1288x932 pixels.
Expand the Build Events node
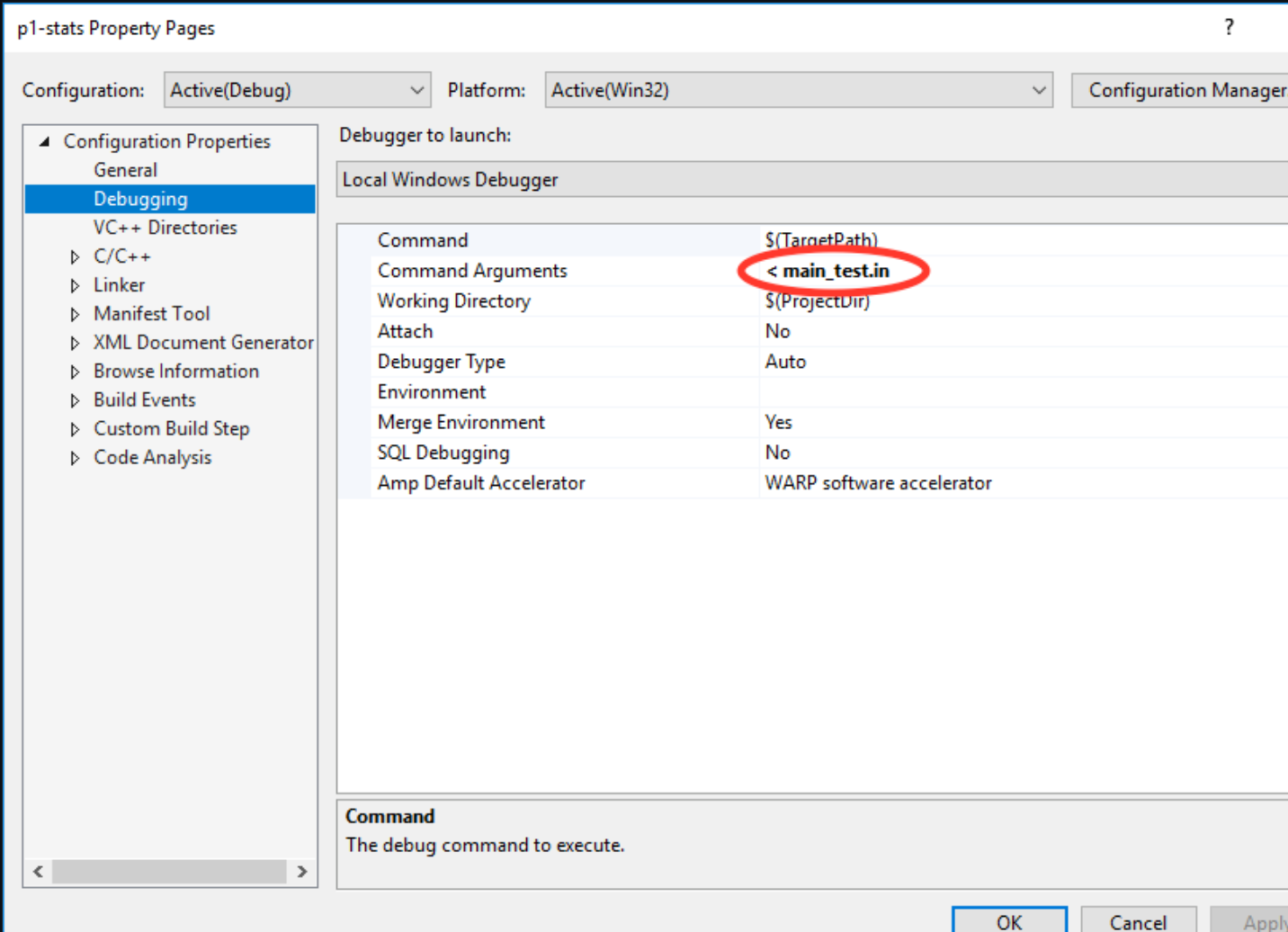click(x=75, y=401)
